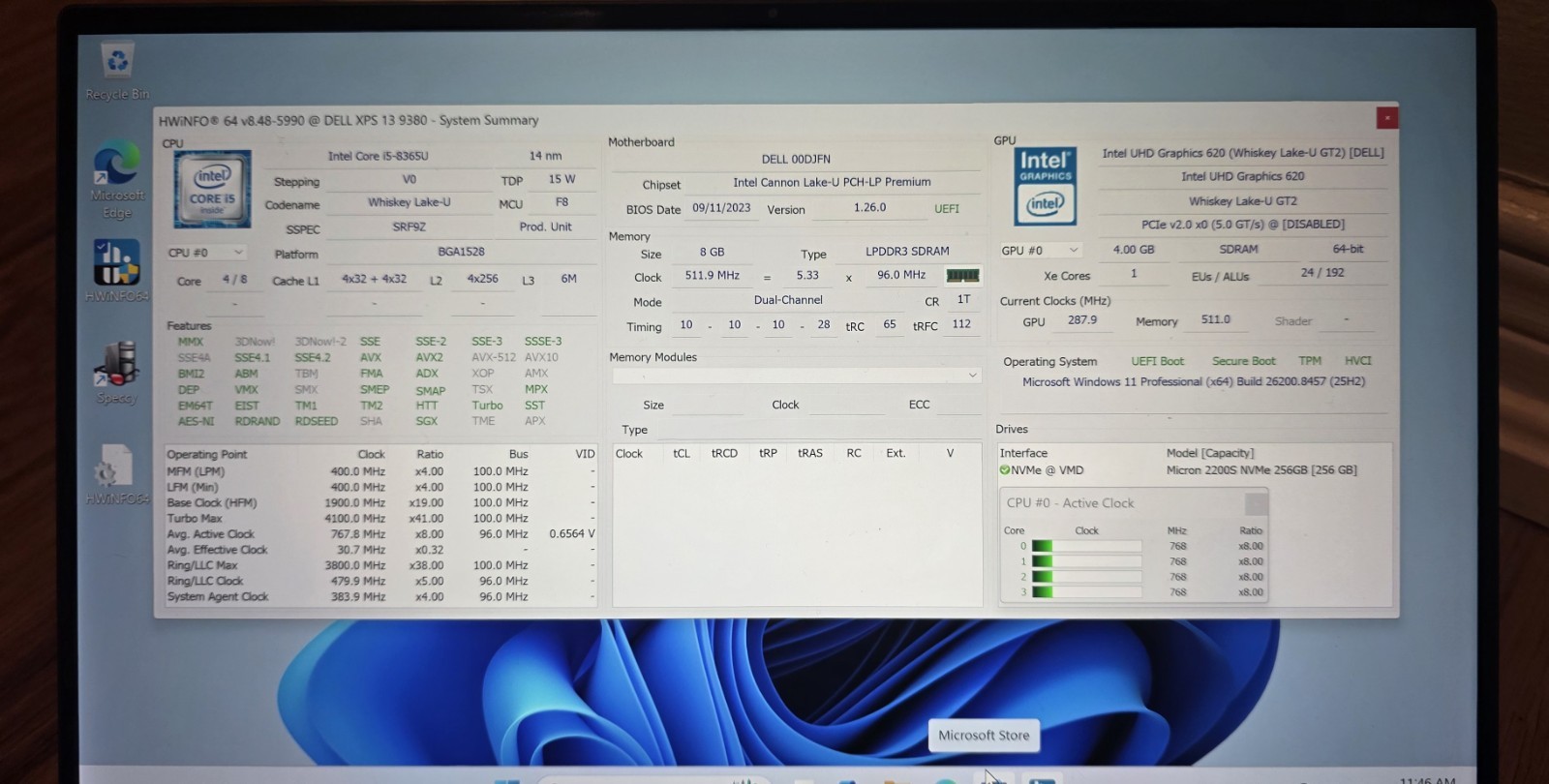Open the GPU #0 selector dropdown
1549x784 pixels.
tap(1039, 250)
